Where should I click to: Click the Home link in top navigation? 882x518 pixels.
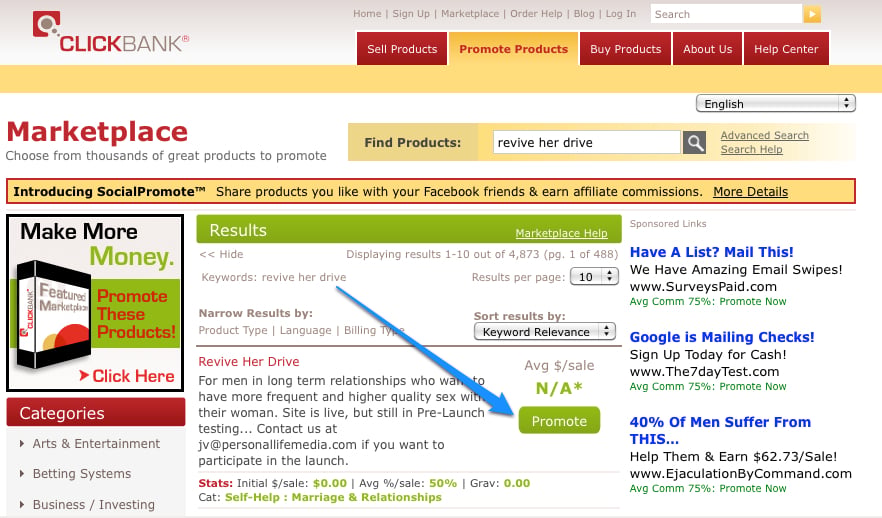tap(367, 13)
